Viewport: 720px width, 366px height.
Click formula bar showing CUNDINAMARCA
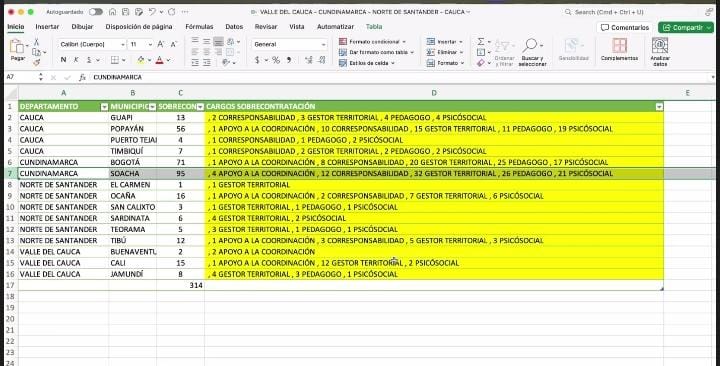(x=399, y=77)
